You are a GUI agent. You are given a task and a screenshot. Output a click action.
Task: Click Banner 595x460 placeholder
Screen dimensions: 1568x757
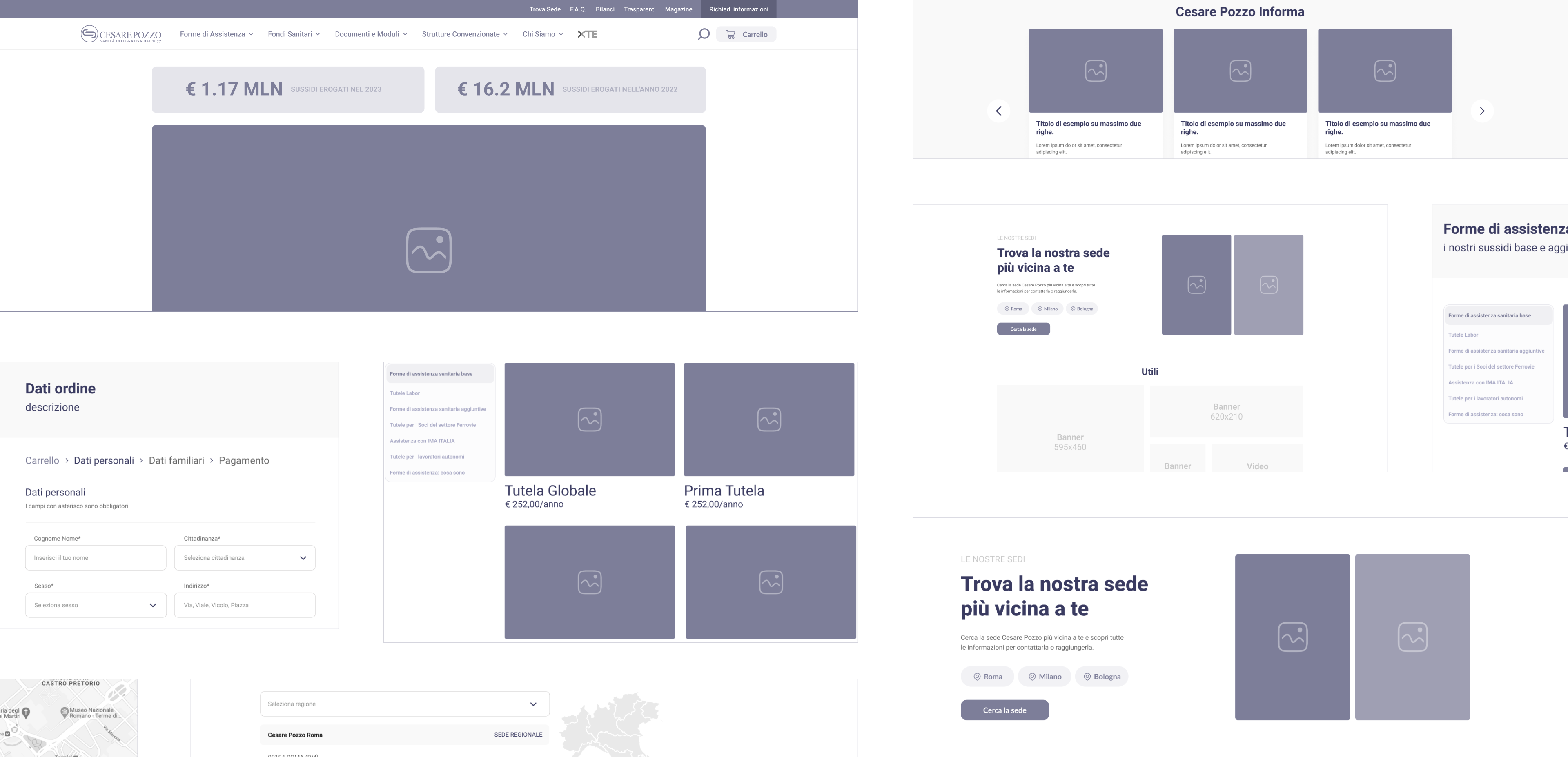click(x=1070, y=428)
